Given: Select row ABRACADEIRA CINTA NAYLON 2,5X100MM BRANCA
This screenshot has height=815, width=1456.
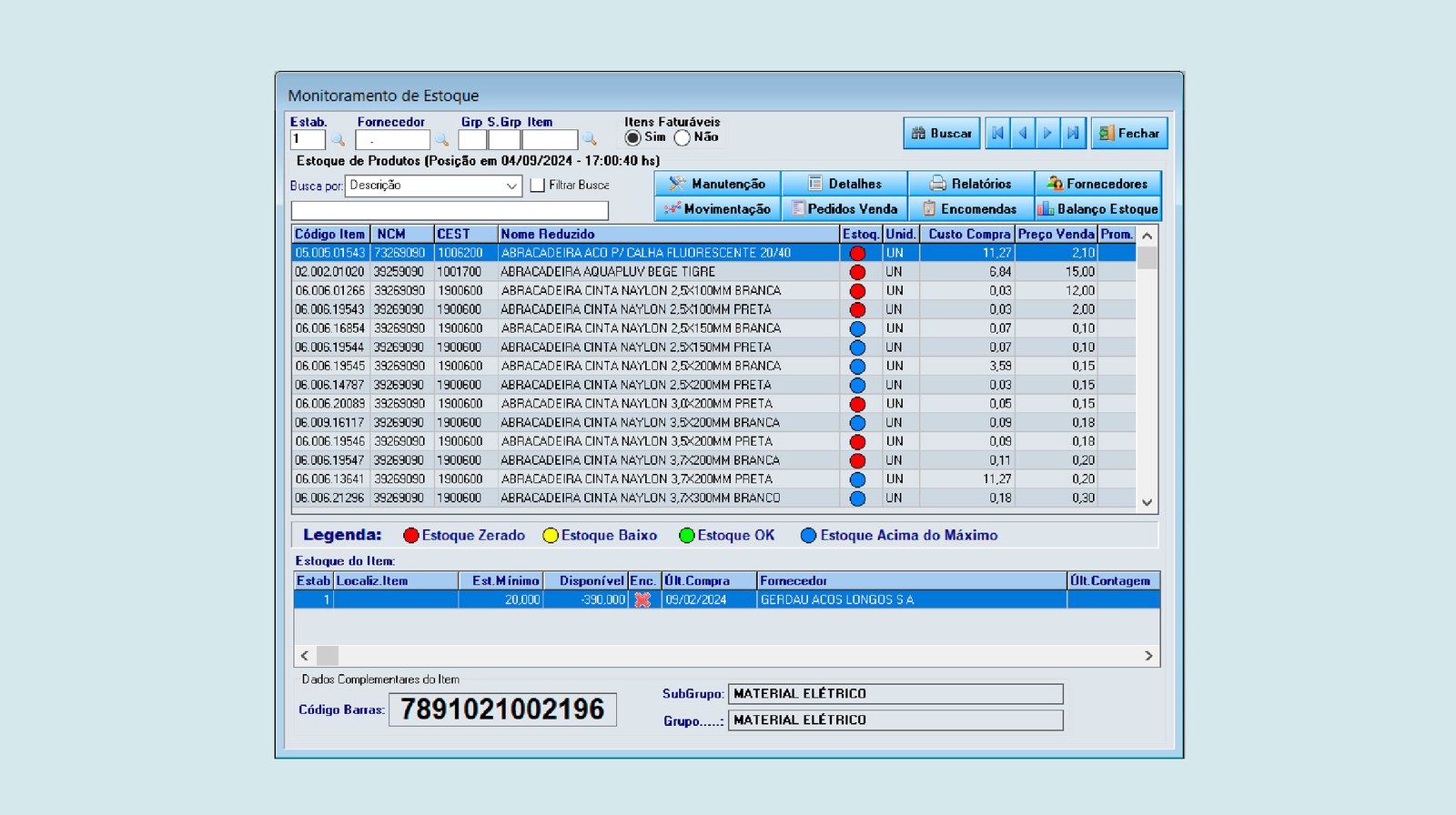Looking at the screenshot, I should coord(713,290).
